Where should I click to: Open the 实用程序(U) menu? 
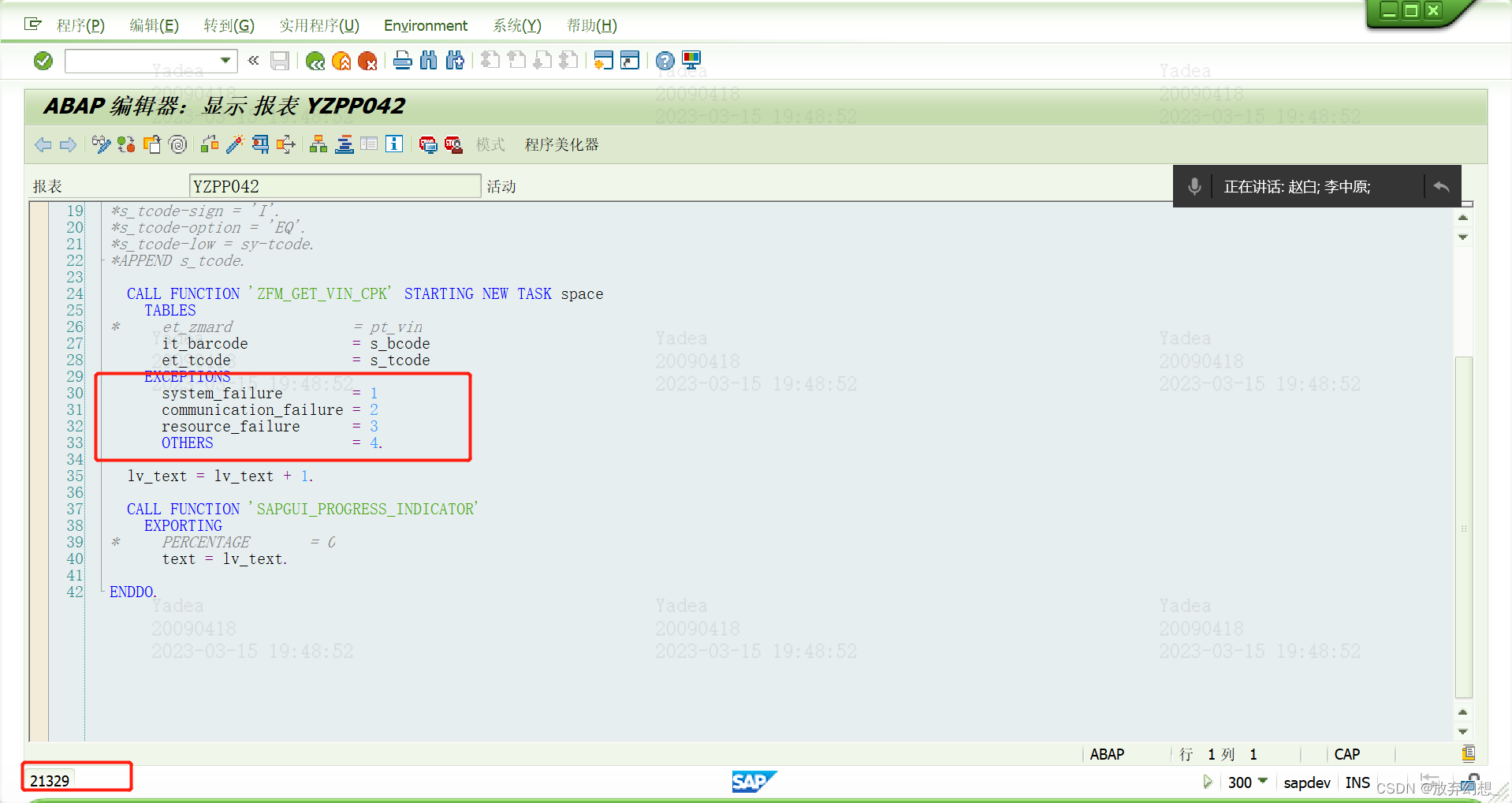coord(319,25)
